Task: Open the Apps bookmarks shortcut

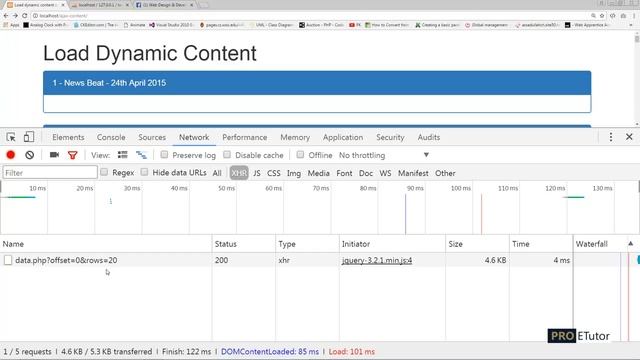Action: point(11,25)
